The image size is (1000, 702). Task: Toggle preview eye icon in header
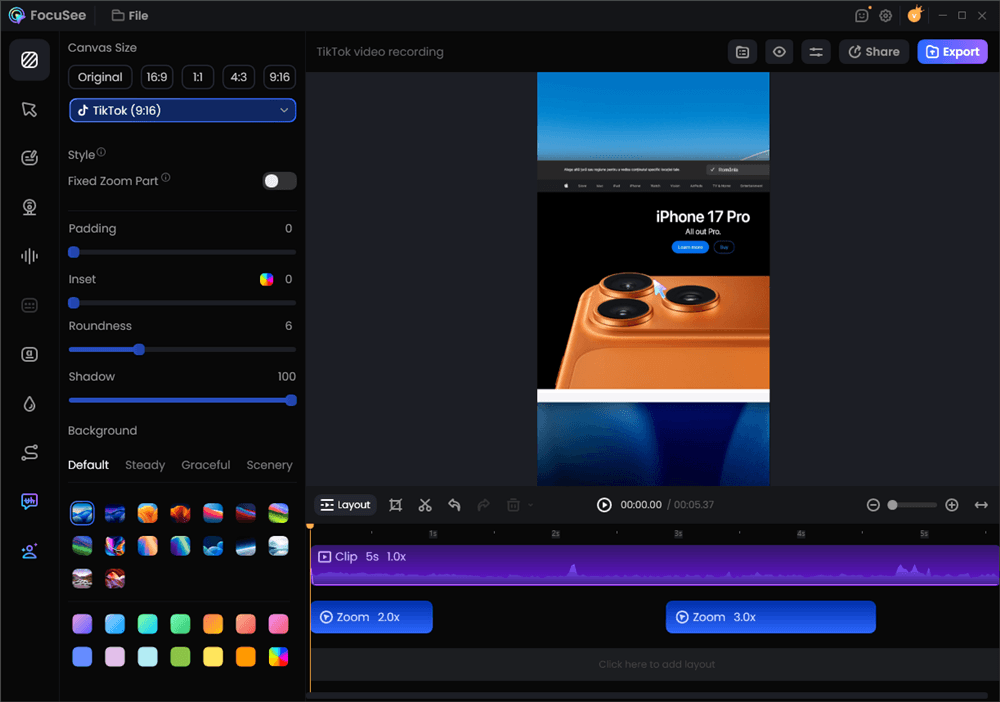coord(779,52)
